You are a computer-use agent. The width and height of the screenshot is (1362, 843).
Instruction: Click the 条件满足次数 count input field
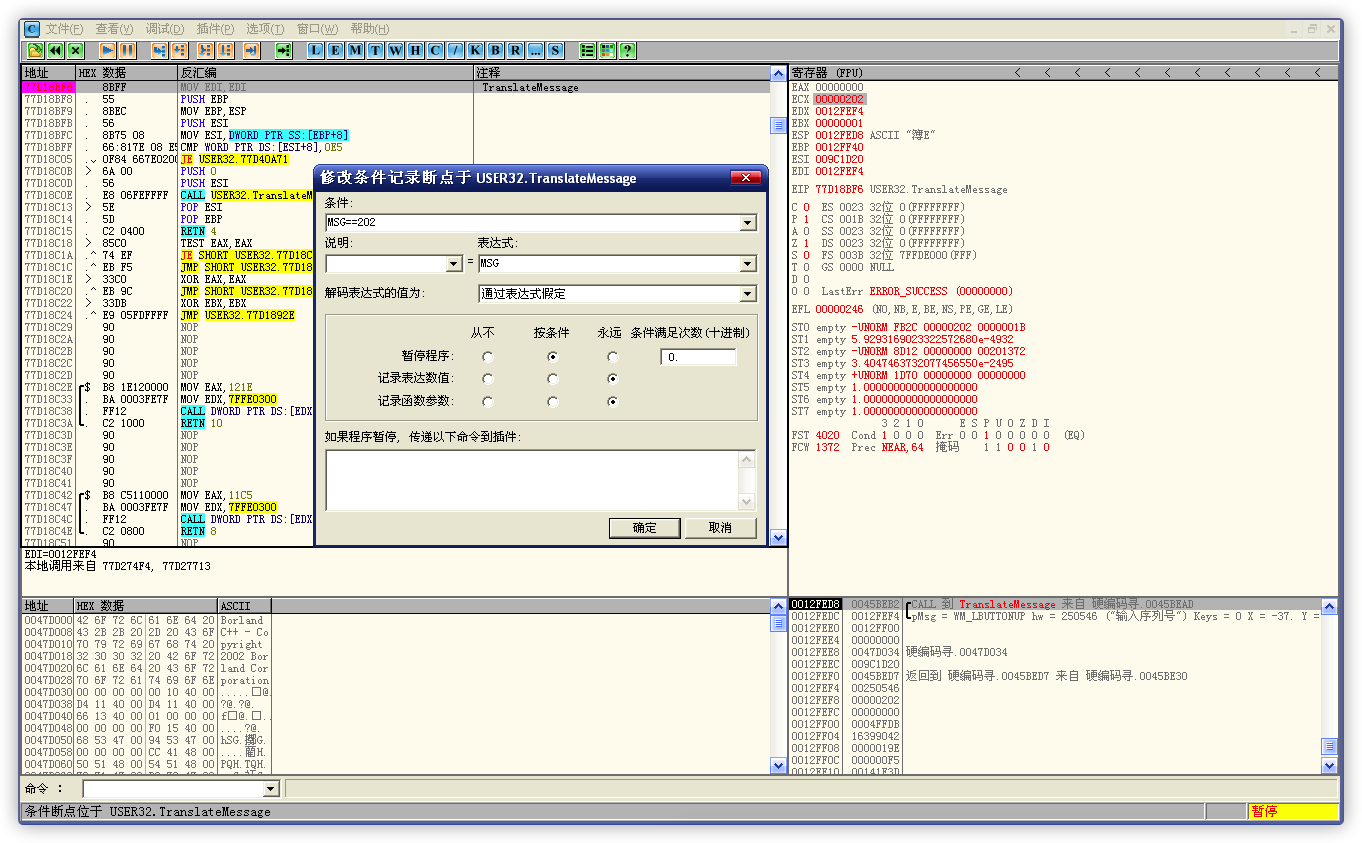(698, 356)
